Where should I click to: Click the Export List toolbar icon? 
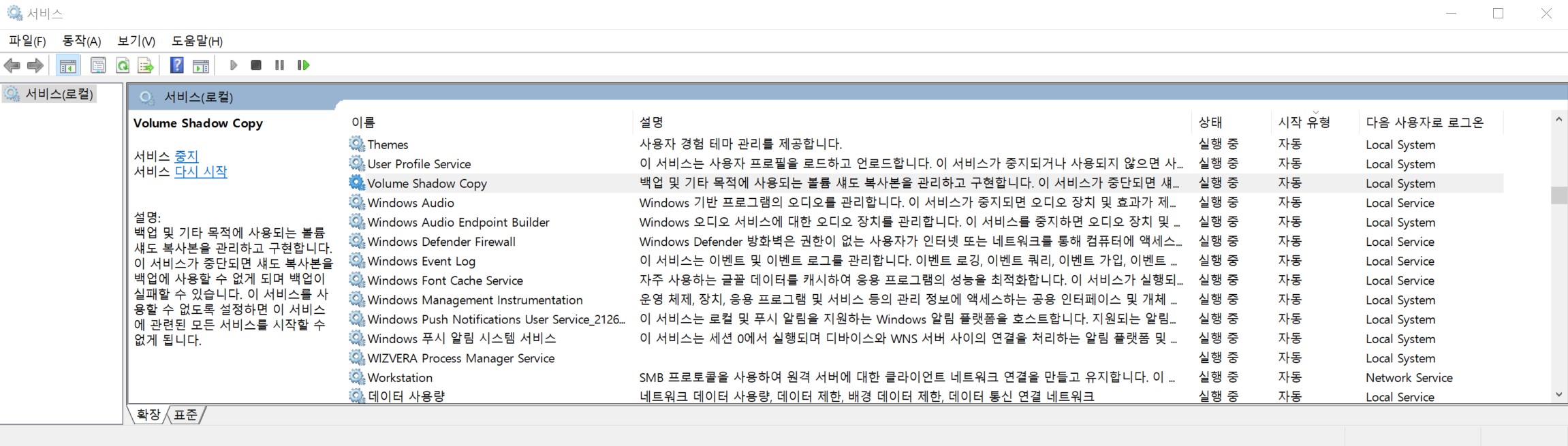click(146, 65)
